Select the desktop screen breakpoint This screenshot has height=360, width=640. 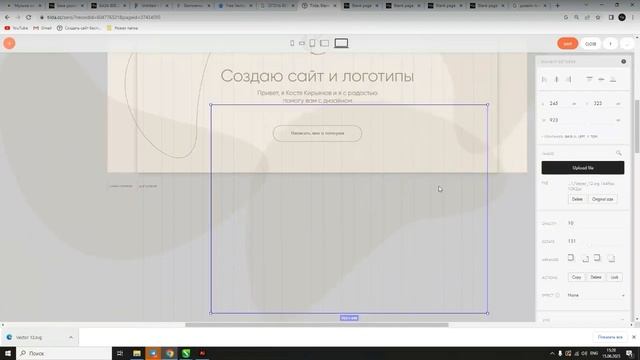[x=341, y=43]
